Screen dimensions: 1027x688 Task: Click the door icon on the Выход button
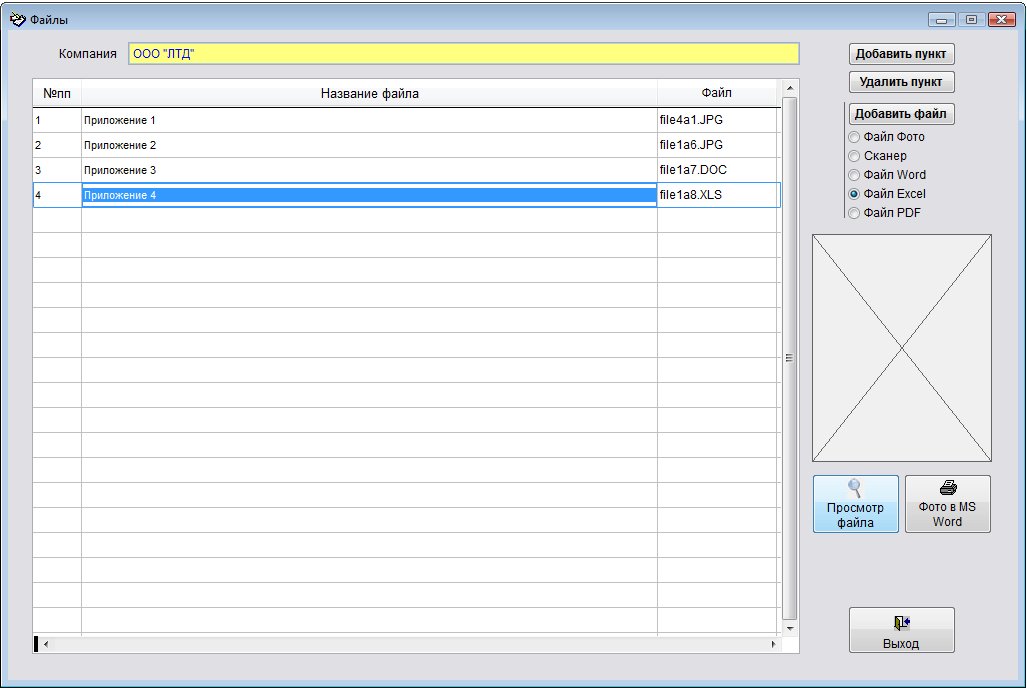tap(901, 622)
